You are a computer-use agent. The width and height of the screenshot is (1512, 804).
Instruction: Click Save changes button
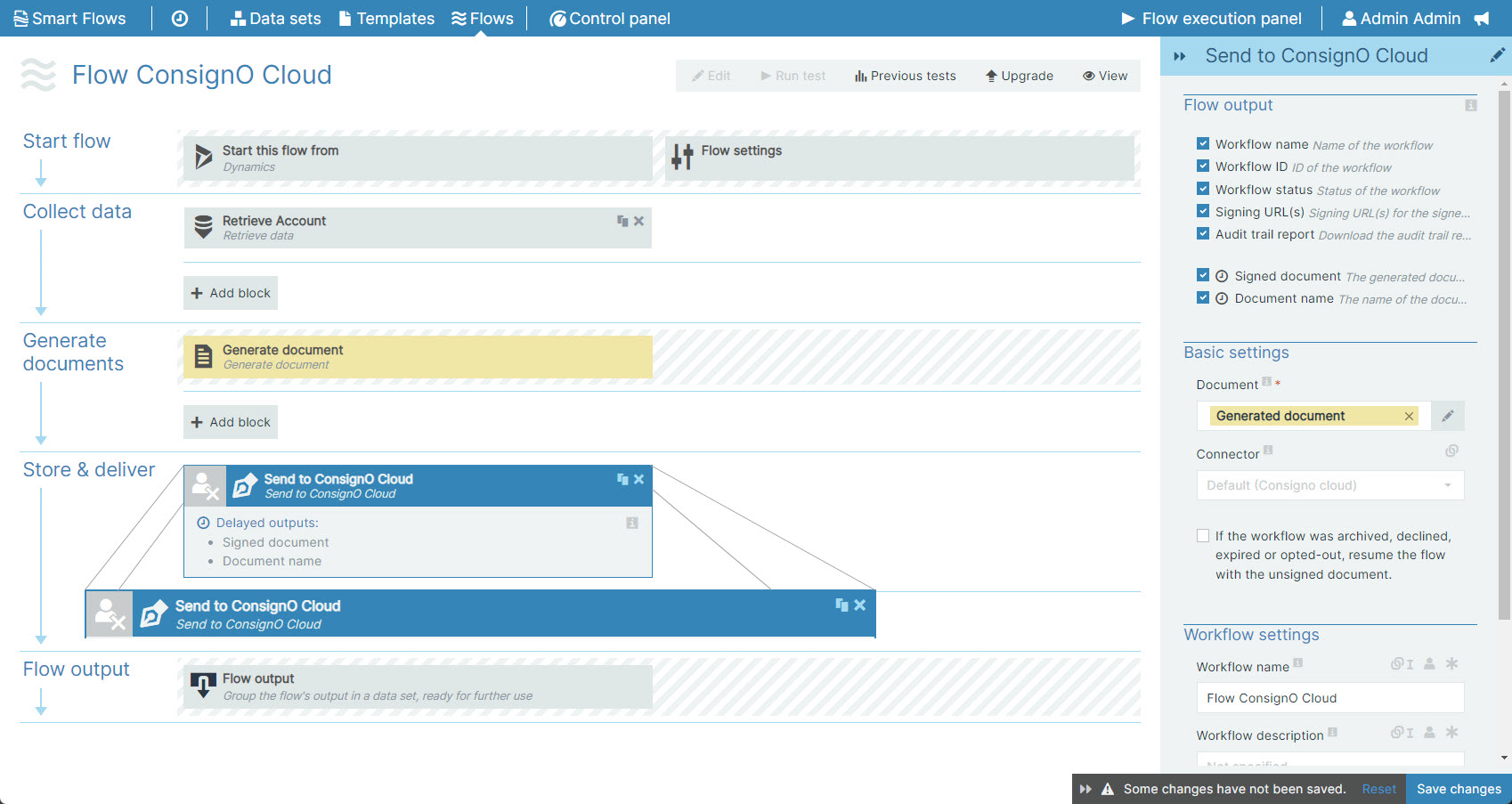[1459, 789]
